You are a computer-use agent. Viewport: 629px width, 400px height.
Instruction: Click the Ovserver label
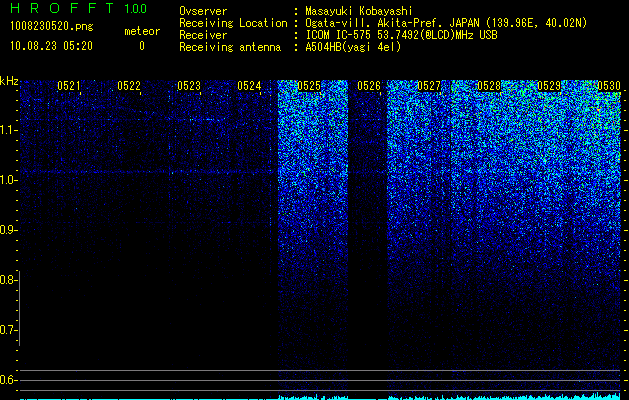(x=203, y=11)
